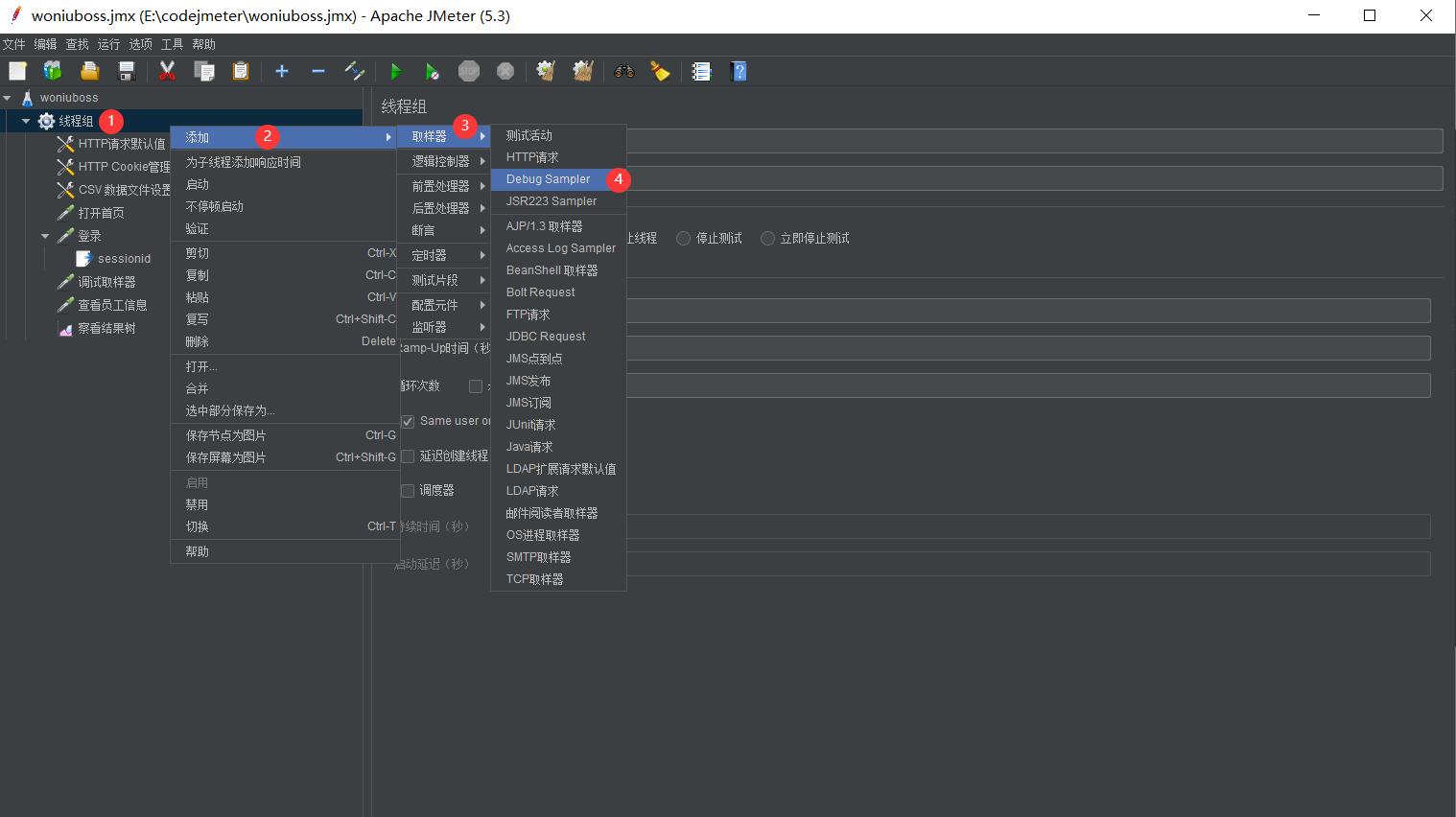The image size is (1456, 817).
Task: Select the 查看员工信息 sampler node
Action: click(x=102, y=305)
